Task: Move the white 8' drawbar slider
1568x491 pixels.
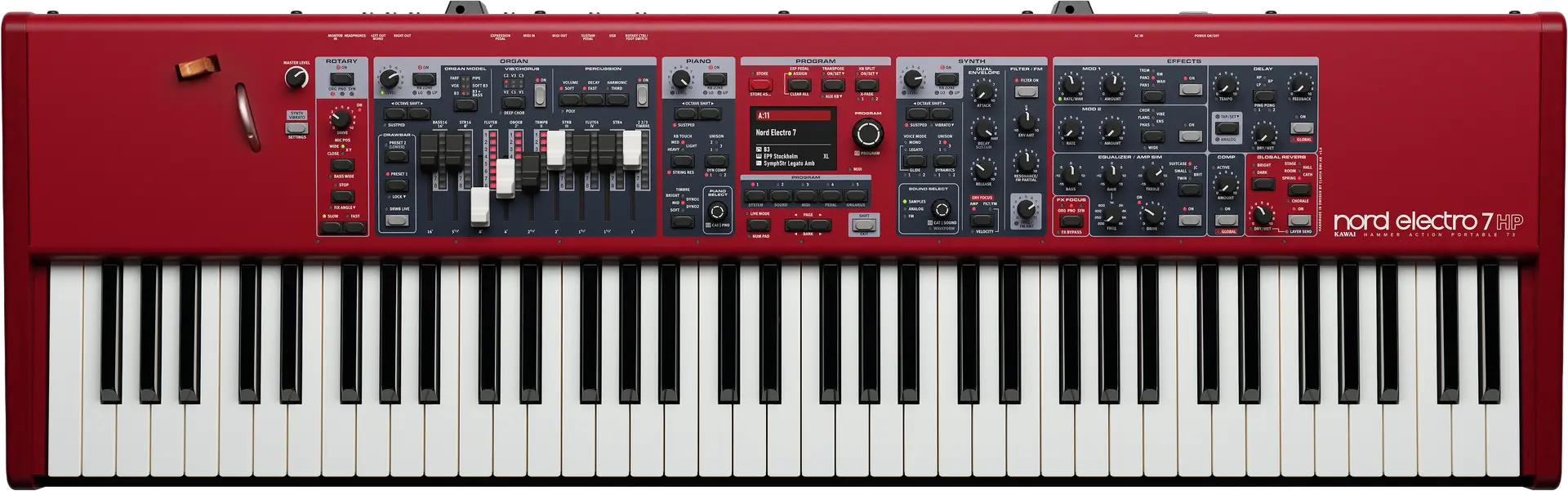Action: pos(480,207)
